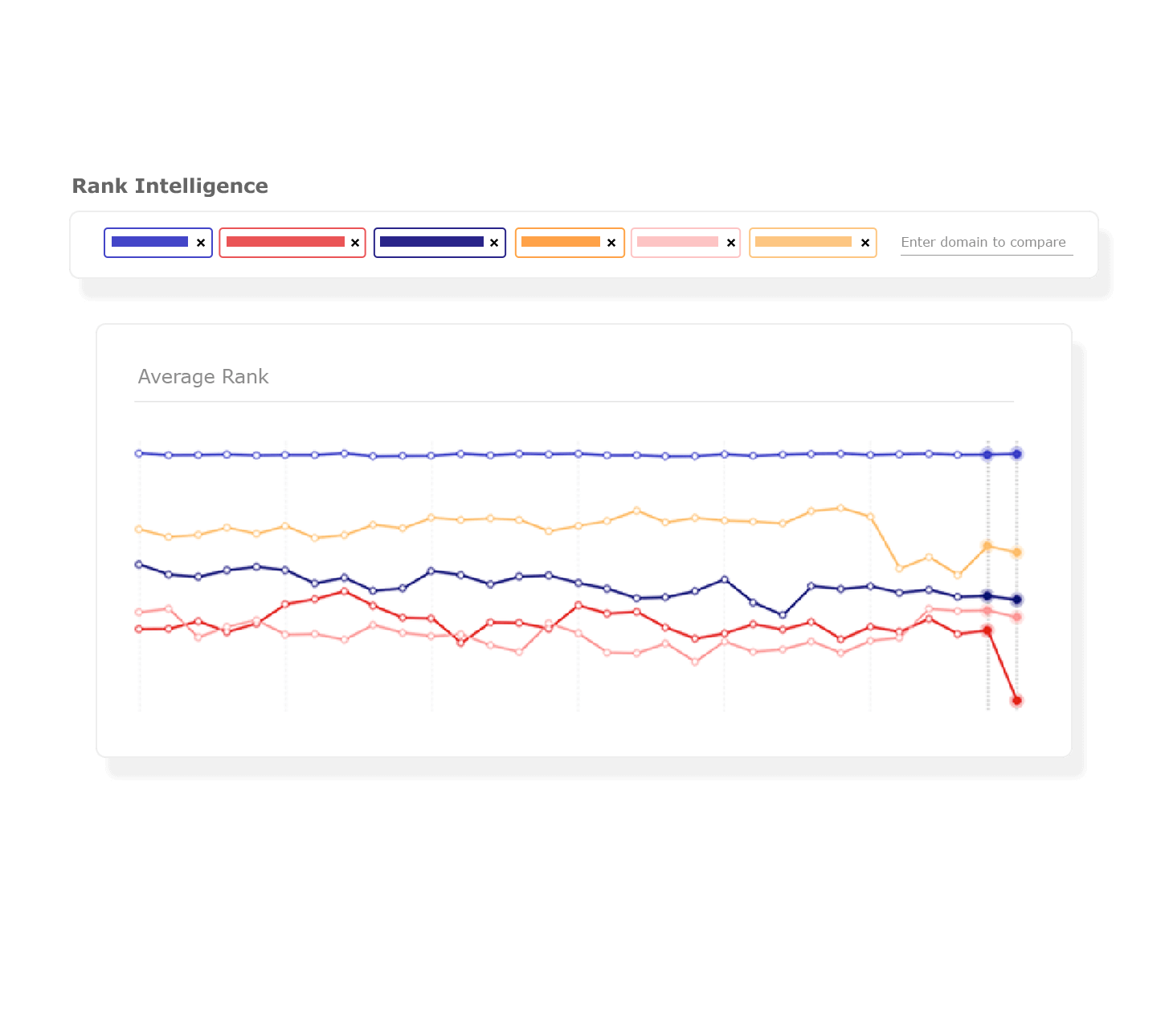Click the last highlighted blue data point

(1016, 454)
